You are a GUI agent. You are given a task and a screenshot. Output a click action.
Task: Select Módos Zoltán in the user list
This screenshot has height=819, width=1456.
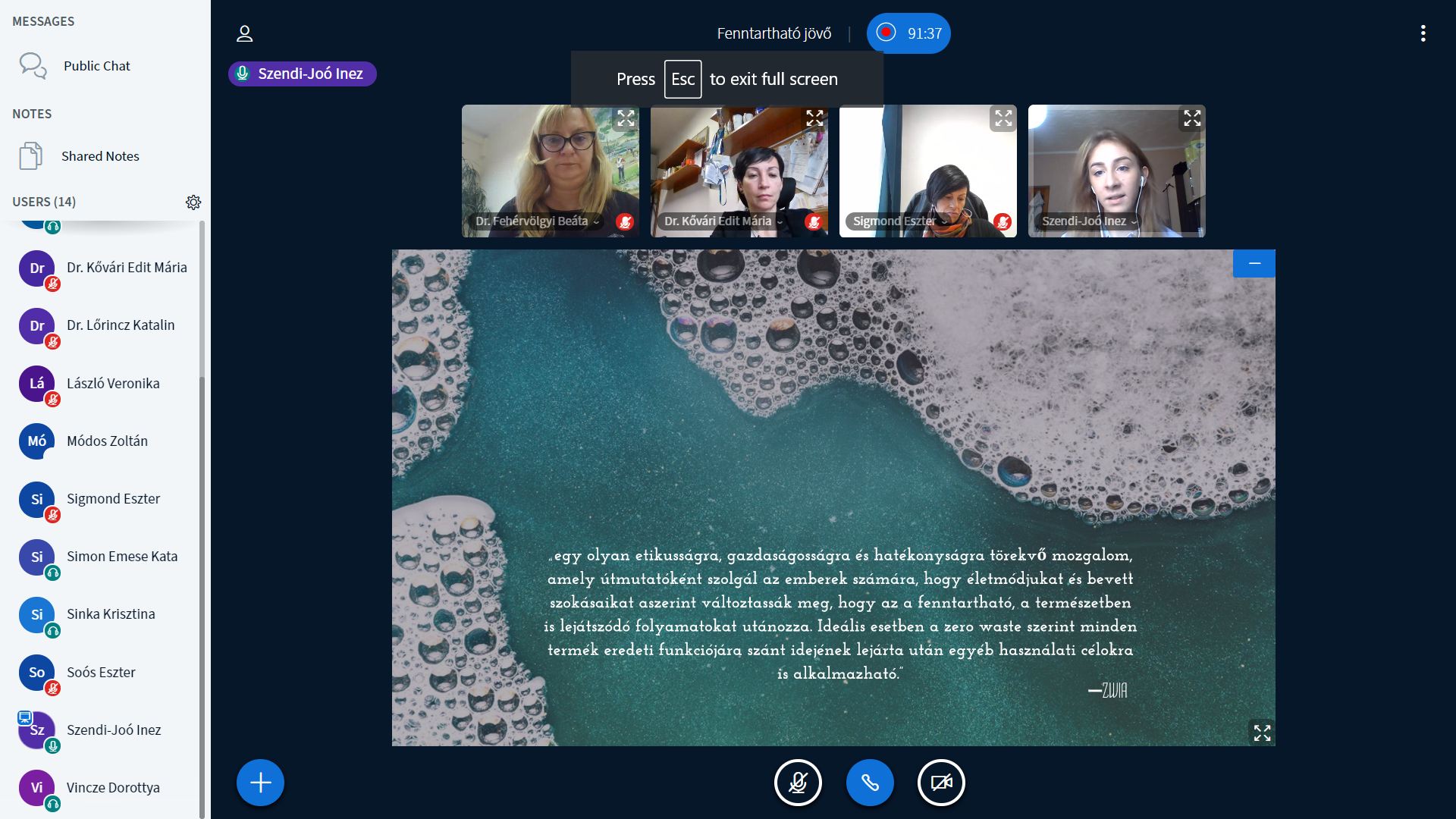tap(107, 441)
